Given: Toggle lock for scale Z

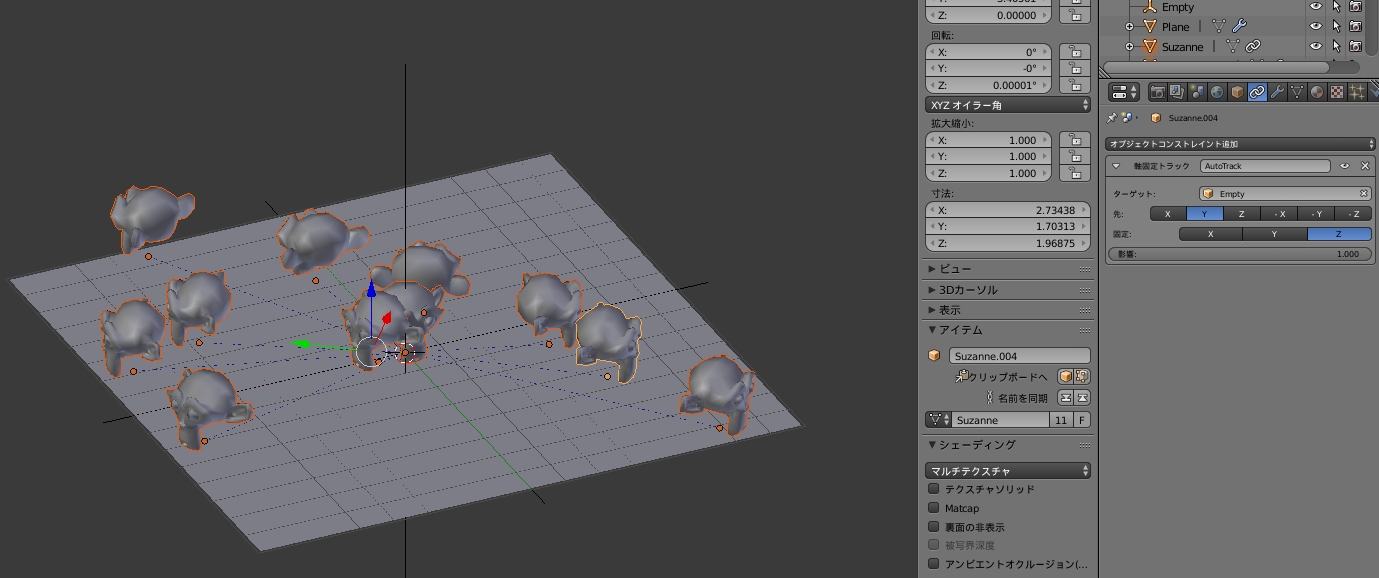Looking at the screenshot, I should 1075,173.
